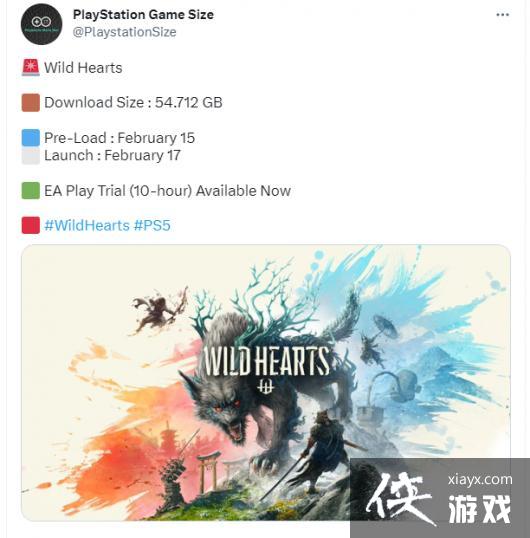Click the #PS5 hashtag
Screen dimensions: 530x538
click(x=152, y=225)
